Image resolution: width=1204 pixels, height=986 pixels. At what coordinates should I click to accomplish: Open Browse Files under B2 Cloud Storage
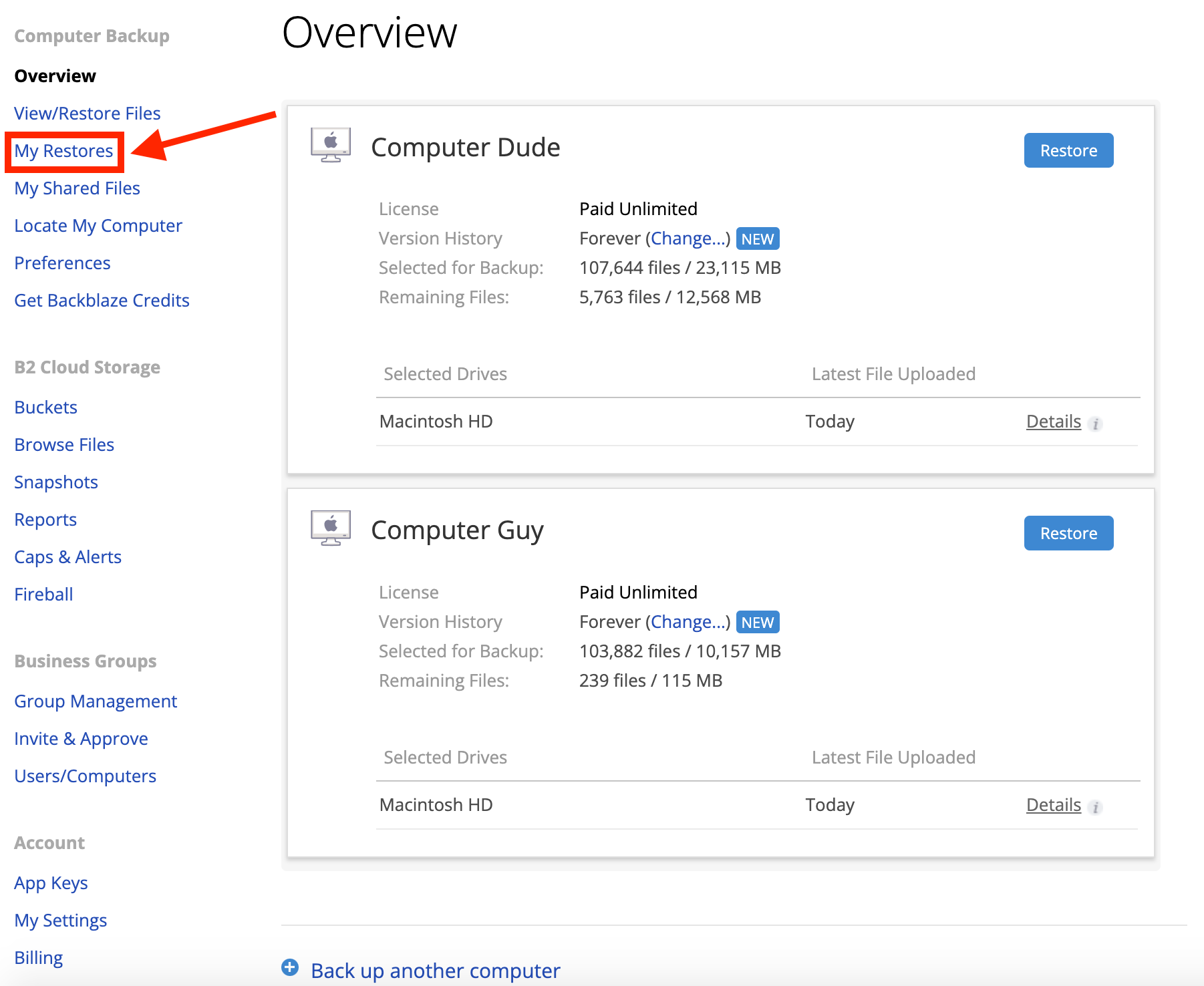point(65,445)
